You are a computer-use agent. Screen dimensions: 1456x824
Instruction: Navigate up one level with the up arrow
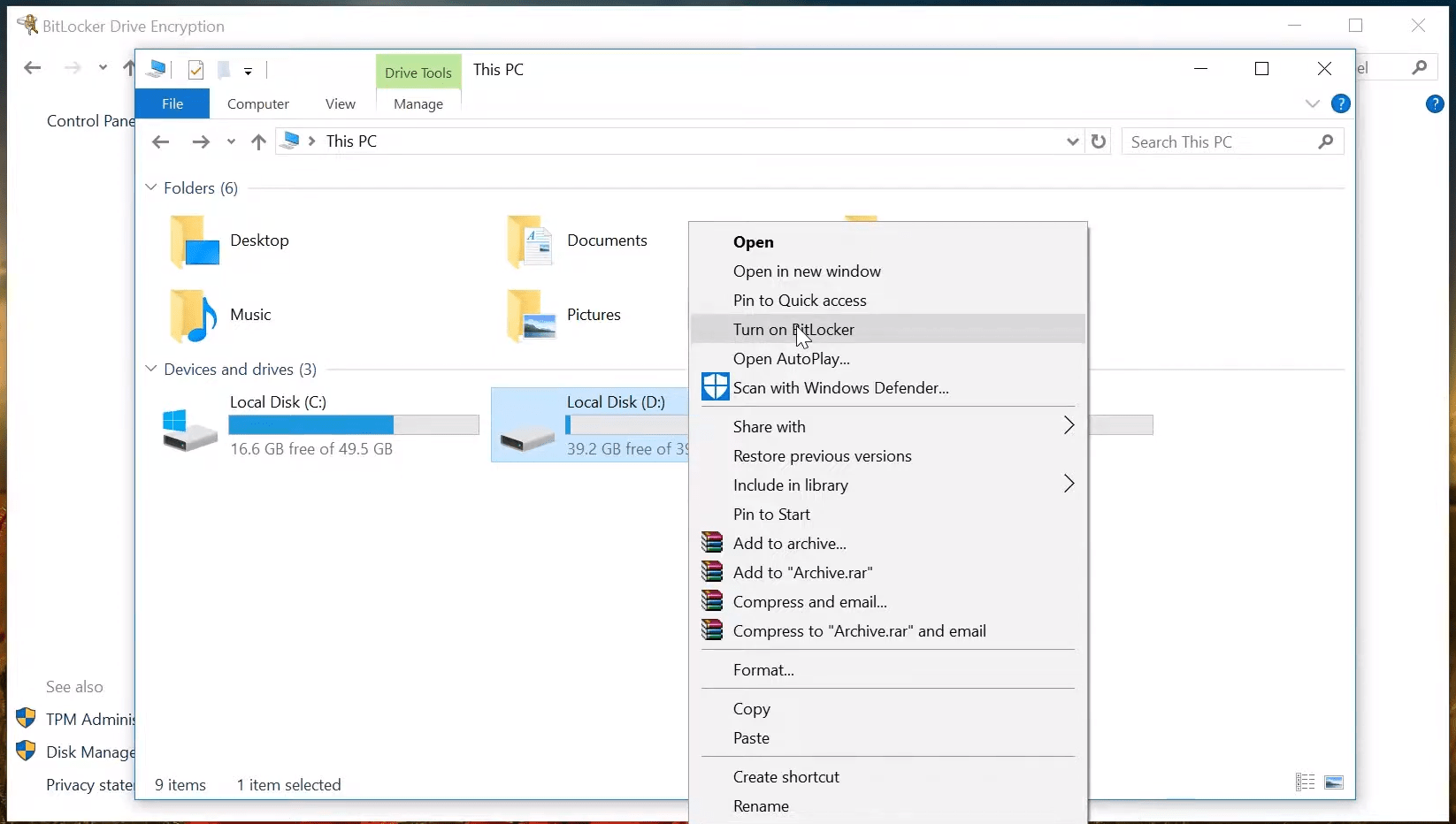(x=257, y=141)
